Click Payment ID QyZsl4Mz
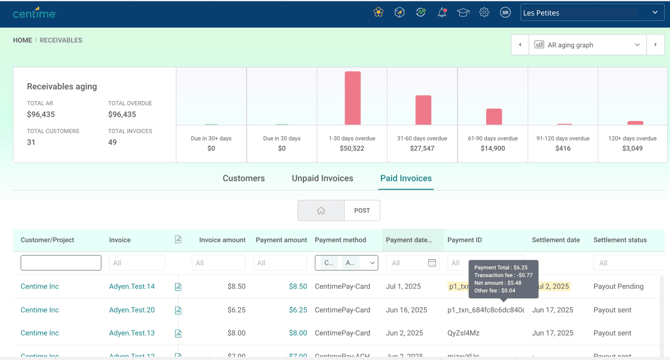The image size is (670, 360). point(463,333)
